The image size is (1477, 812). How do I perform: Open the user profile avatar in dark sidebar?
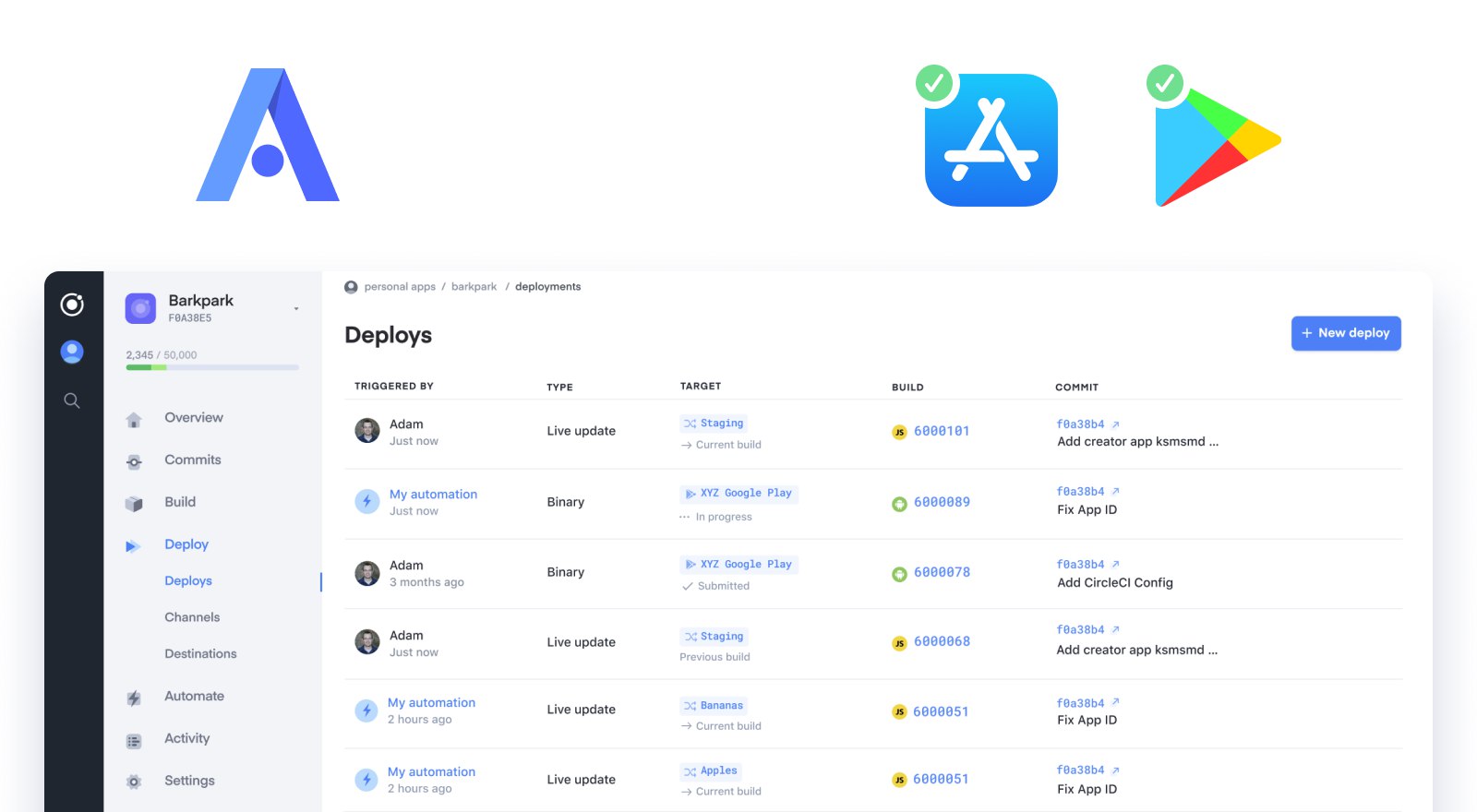click(72, 352)
